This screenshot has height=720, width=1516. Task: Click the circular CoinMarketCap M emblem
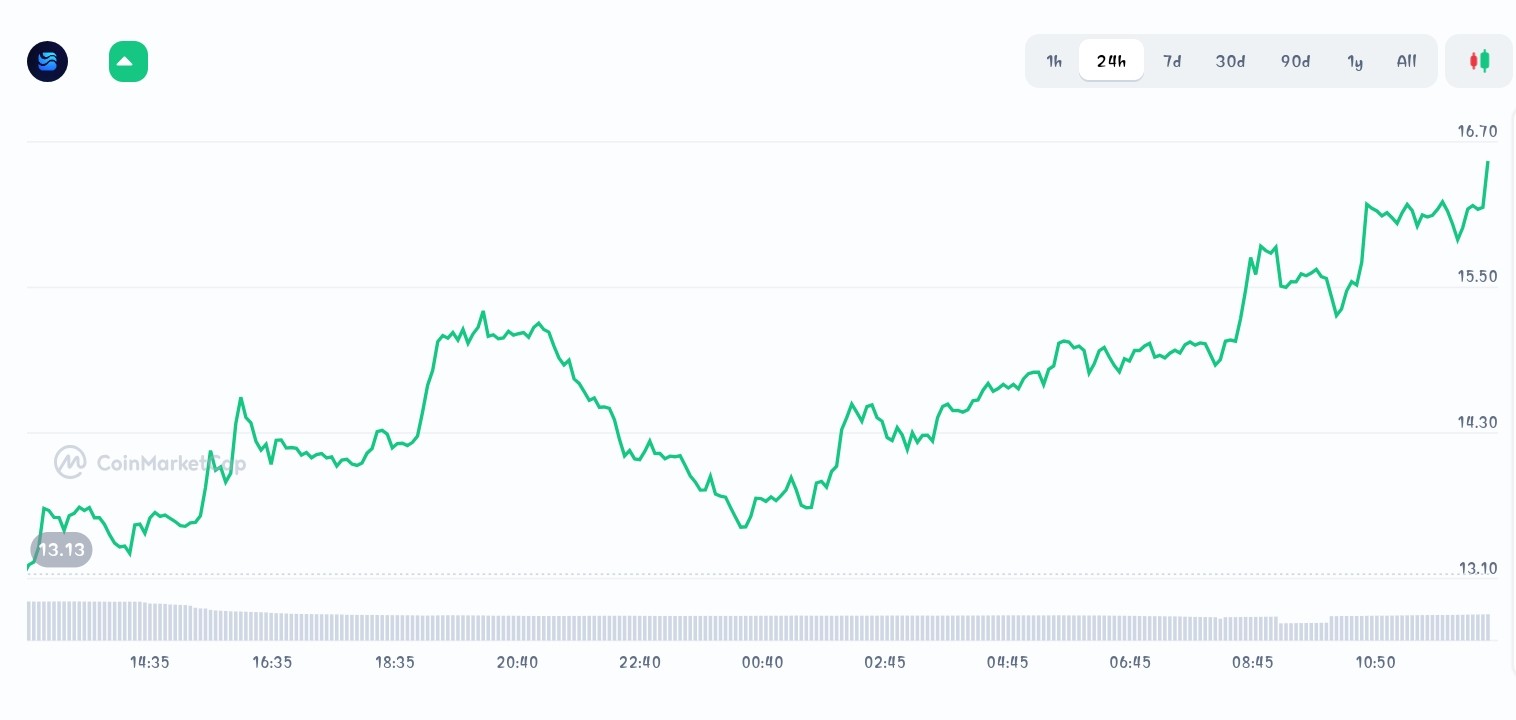coord(69,462)
